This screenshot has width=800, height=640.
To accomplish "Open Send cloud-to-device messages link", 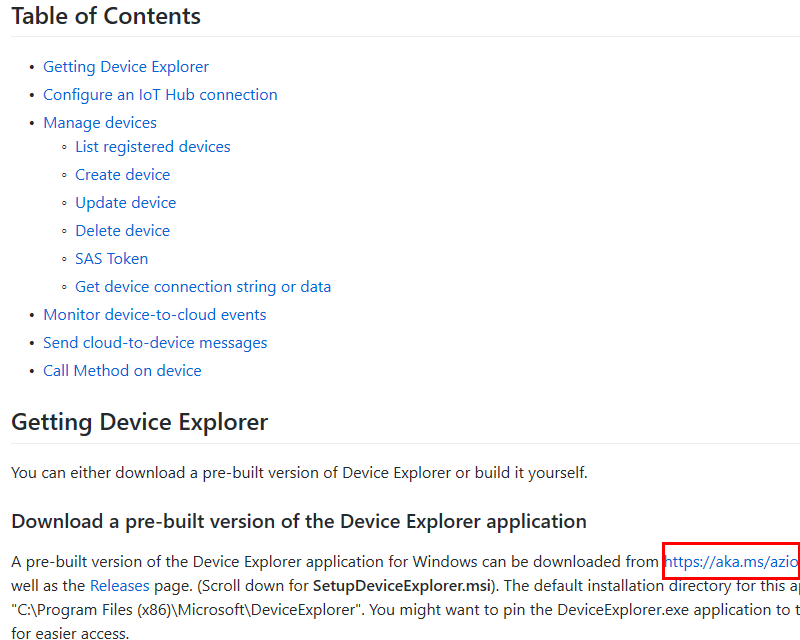I will coord(155,343).
